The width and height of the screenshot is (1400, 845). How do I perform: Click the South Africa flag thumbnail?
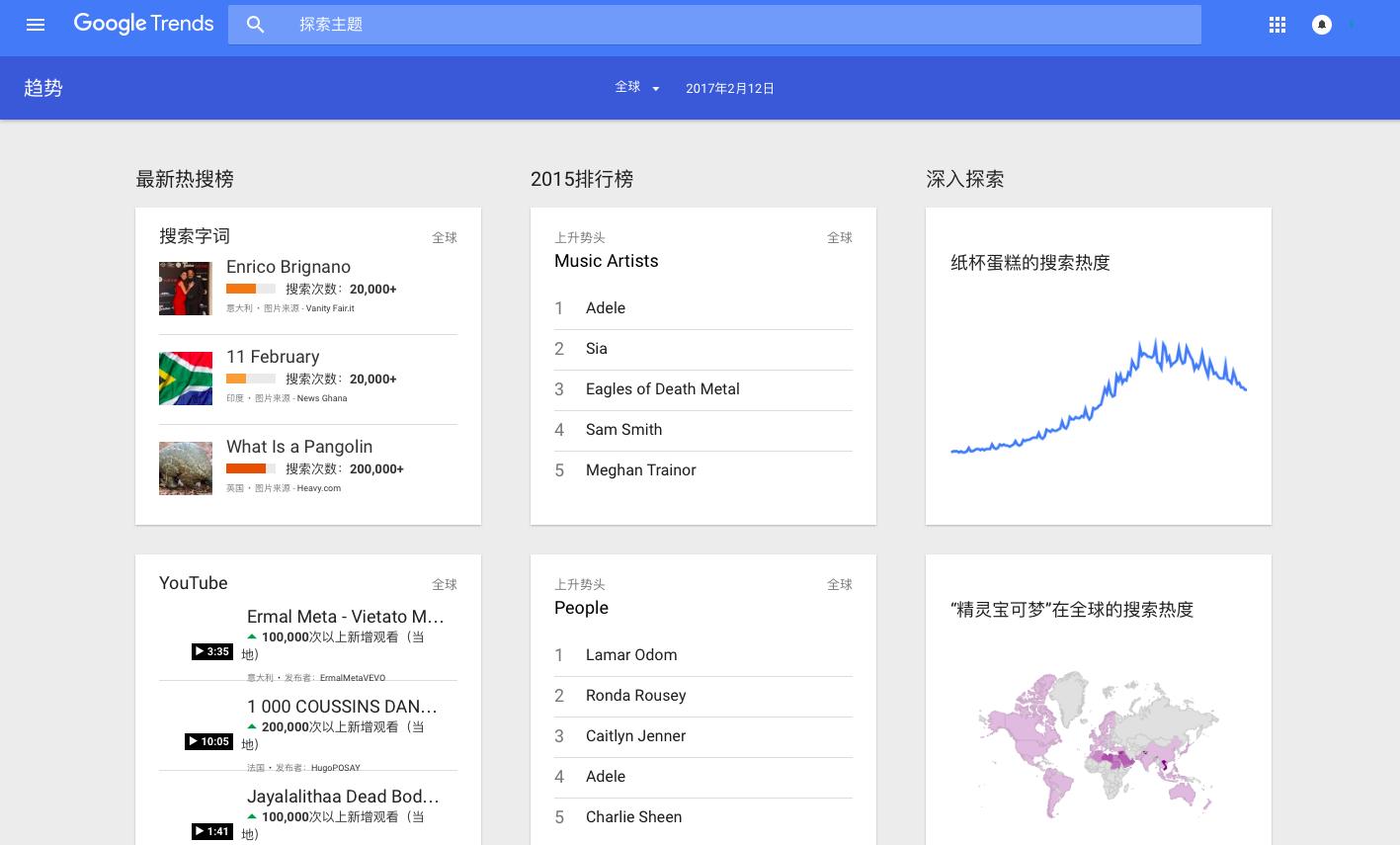pos(186,379)
